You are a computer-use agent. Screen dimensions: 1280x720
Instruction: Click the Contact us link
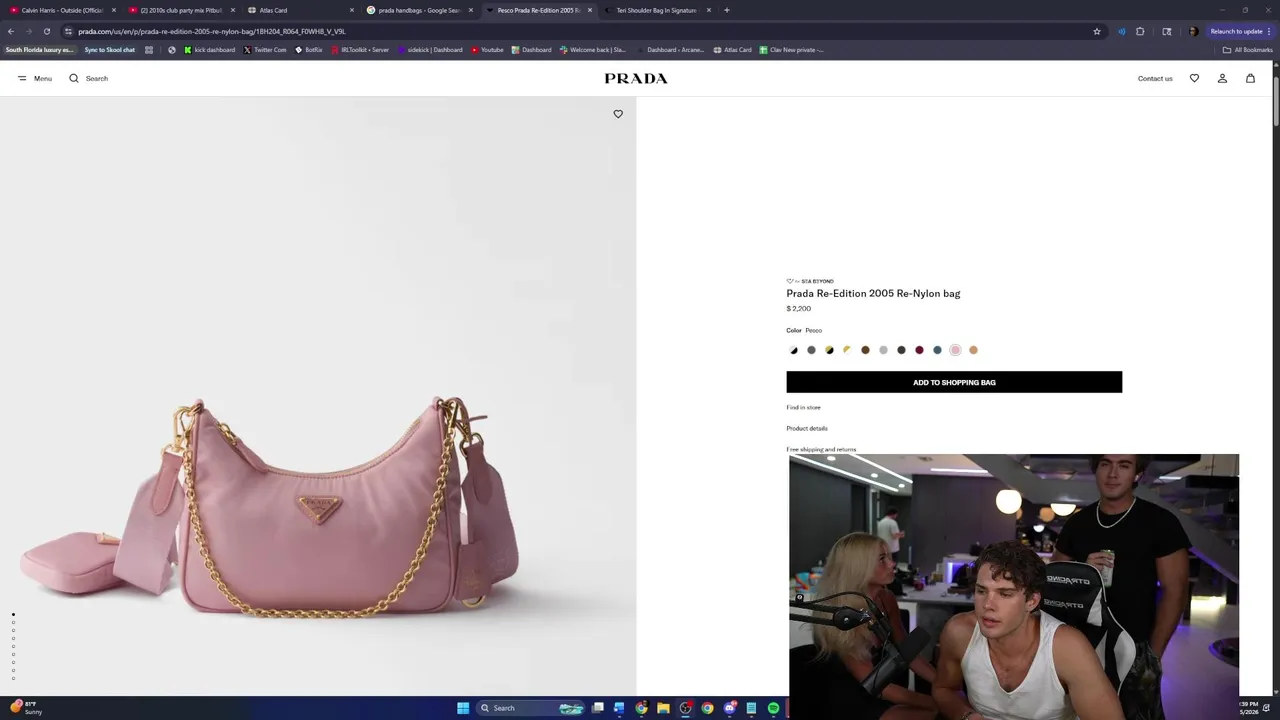click(1155, 78)
